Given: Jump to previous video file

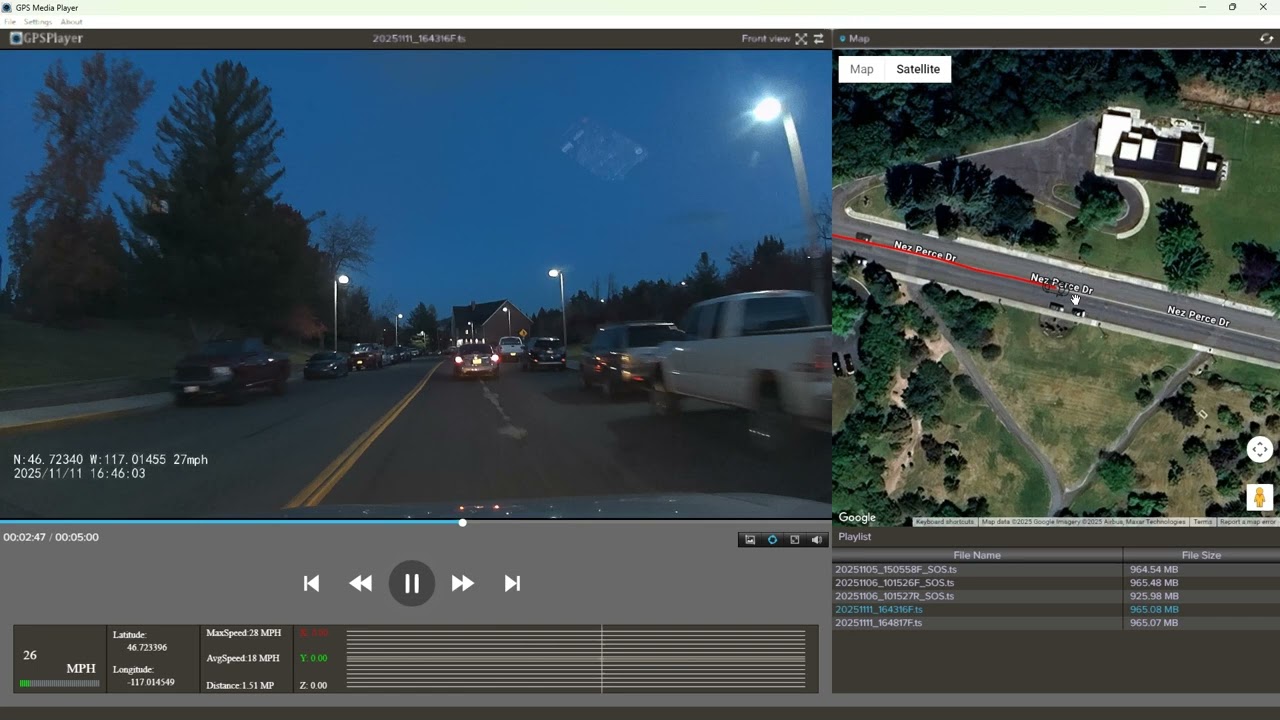Looking at the screenshot, I should click(311, 583).
